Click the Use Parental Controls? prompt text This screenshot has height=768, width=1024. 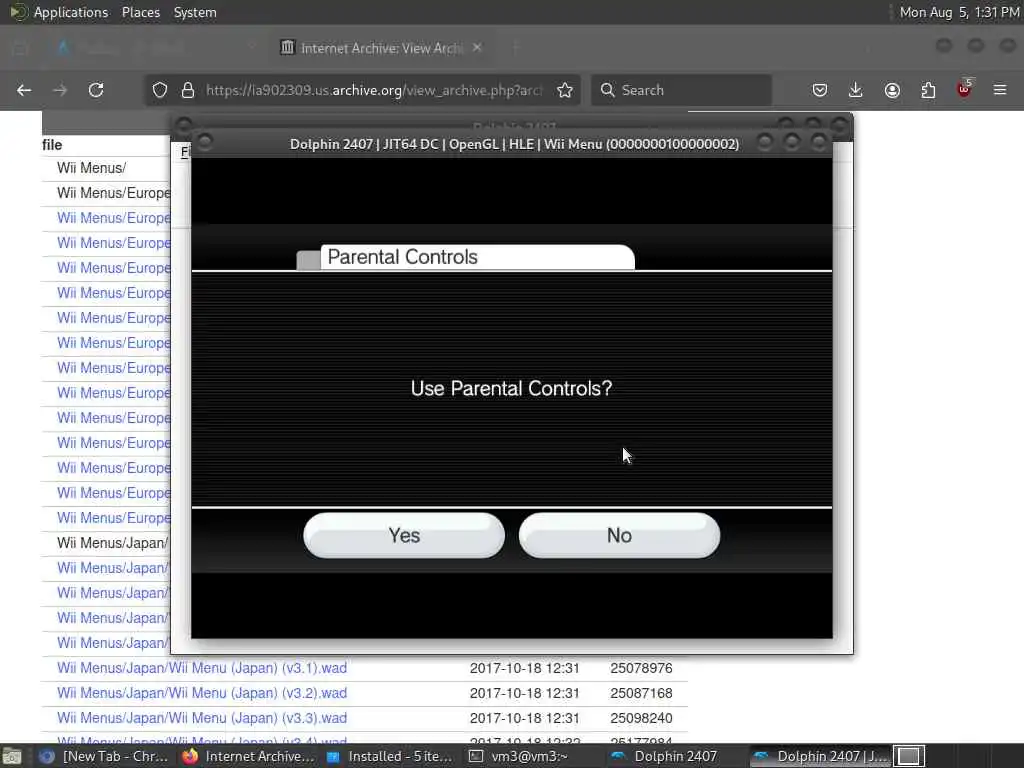(511, 389)
